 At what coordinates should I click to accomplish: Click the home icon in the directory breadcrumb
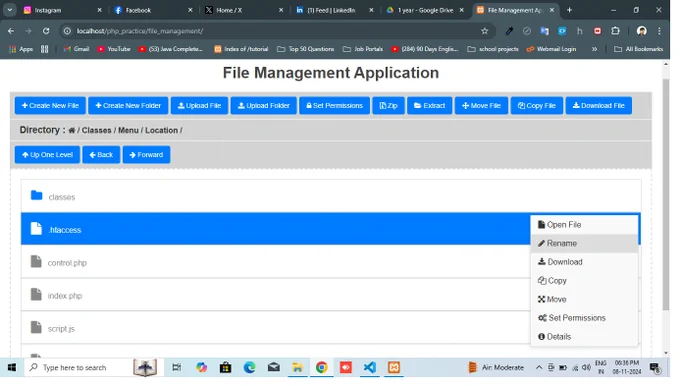coord(72,131)
